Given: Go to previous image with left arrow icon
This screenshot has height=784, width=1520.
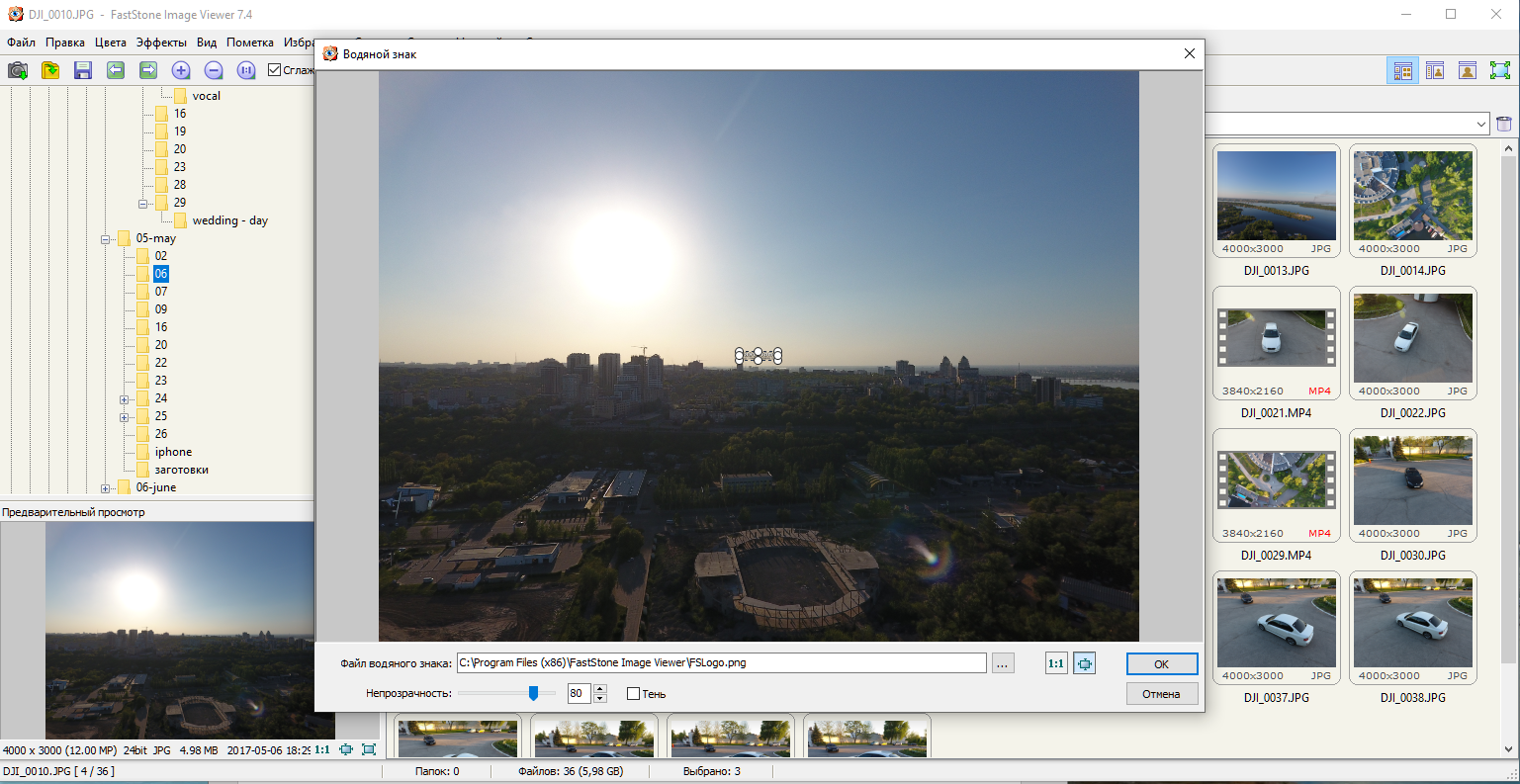Looking at the screenshot, I should 116,70.
